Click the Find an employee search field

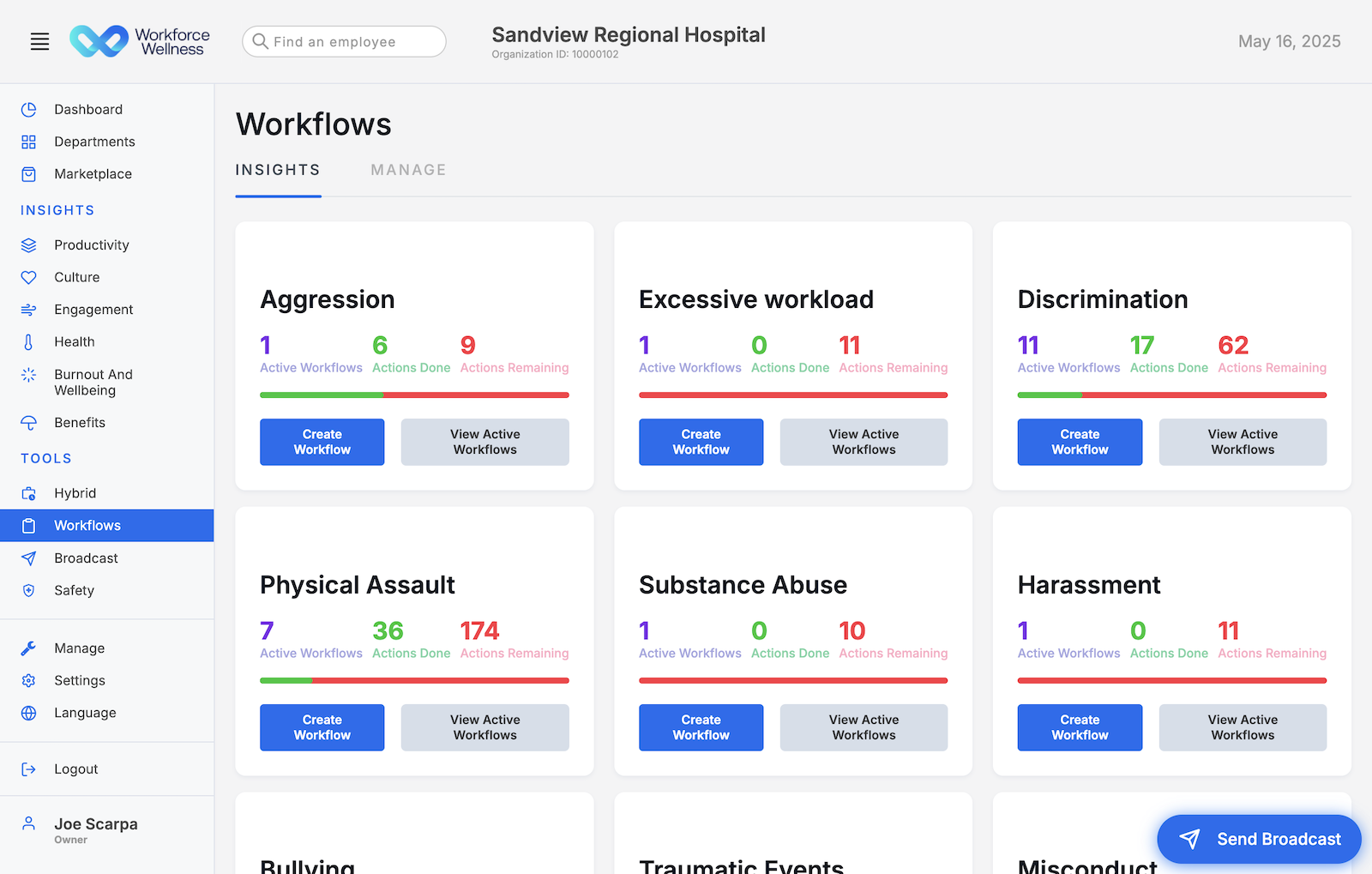click(343, 41)
